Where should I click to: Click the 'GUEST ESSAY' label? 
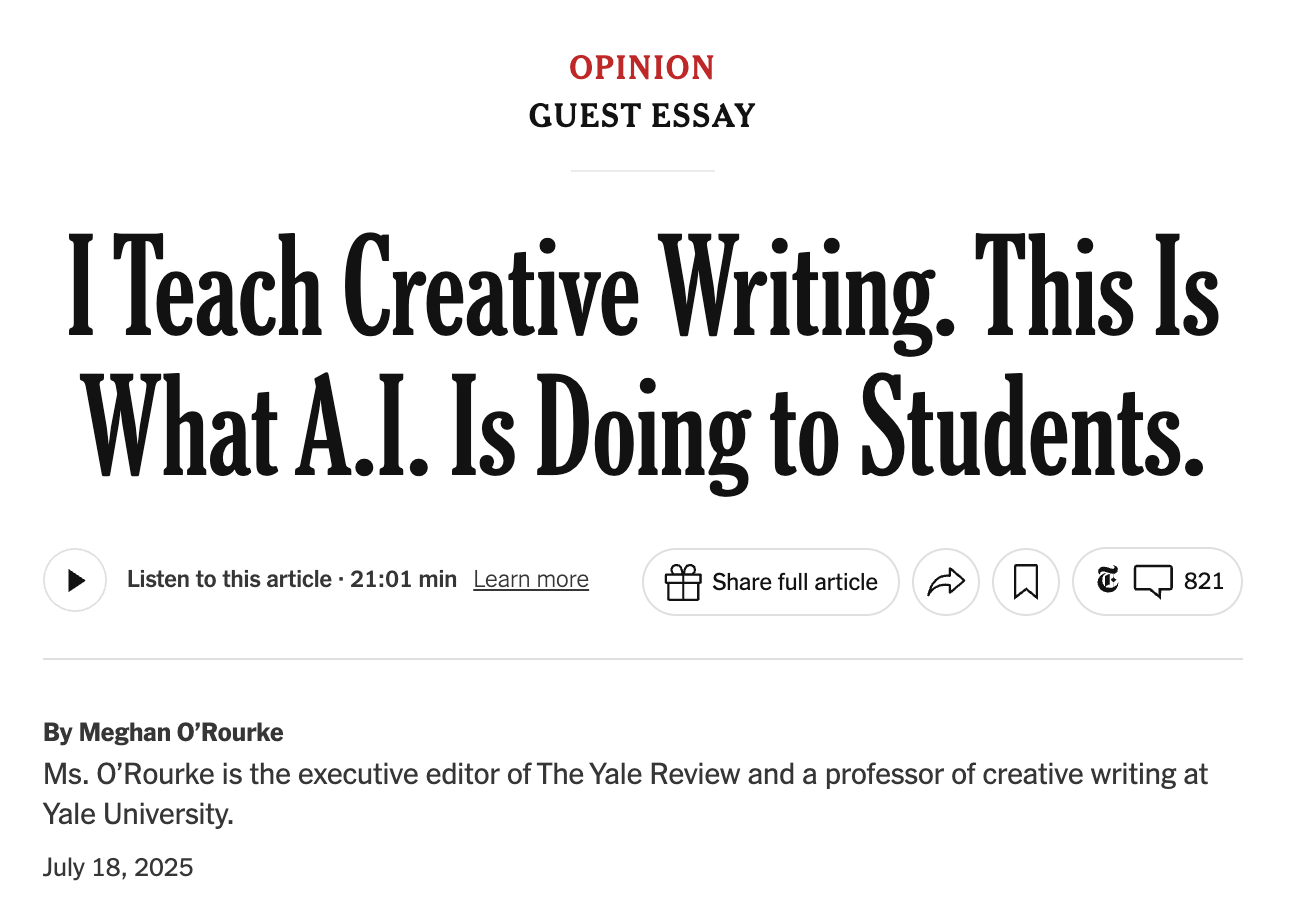642,116
